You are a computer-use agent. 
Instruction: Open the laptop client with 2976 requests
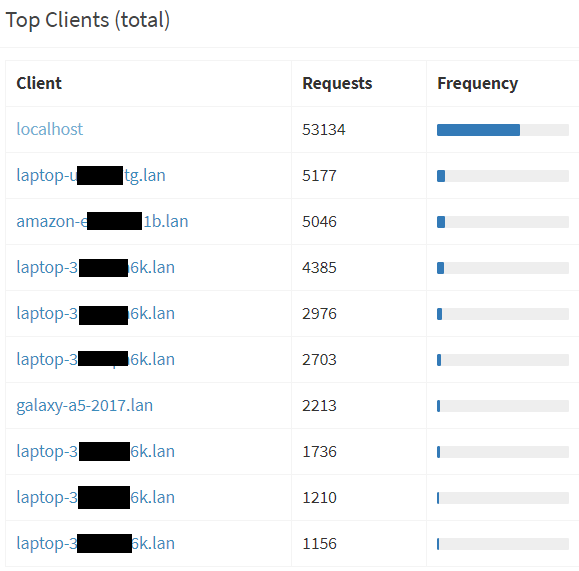95,314
